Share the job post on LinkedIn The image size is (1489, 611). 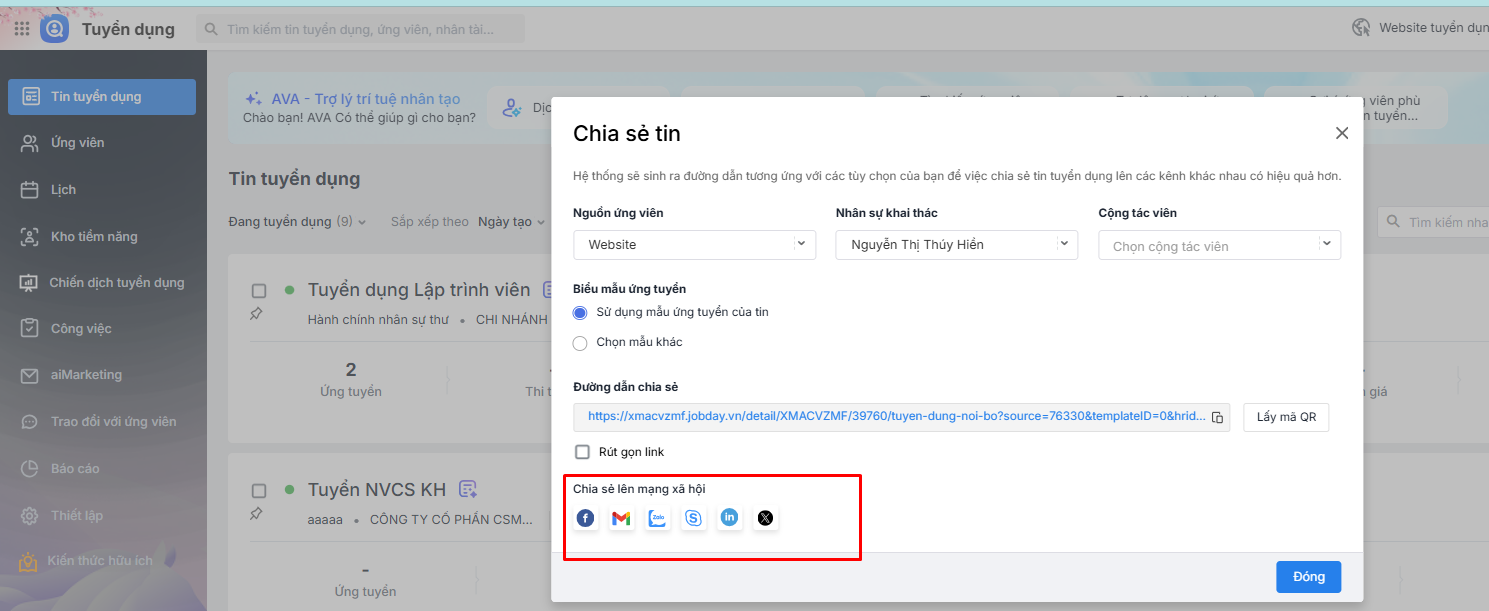pyautogui.click(x=730, y=518)
